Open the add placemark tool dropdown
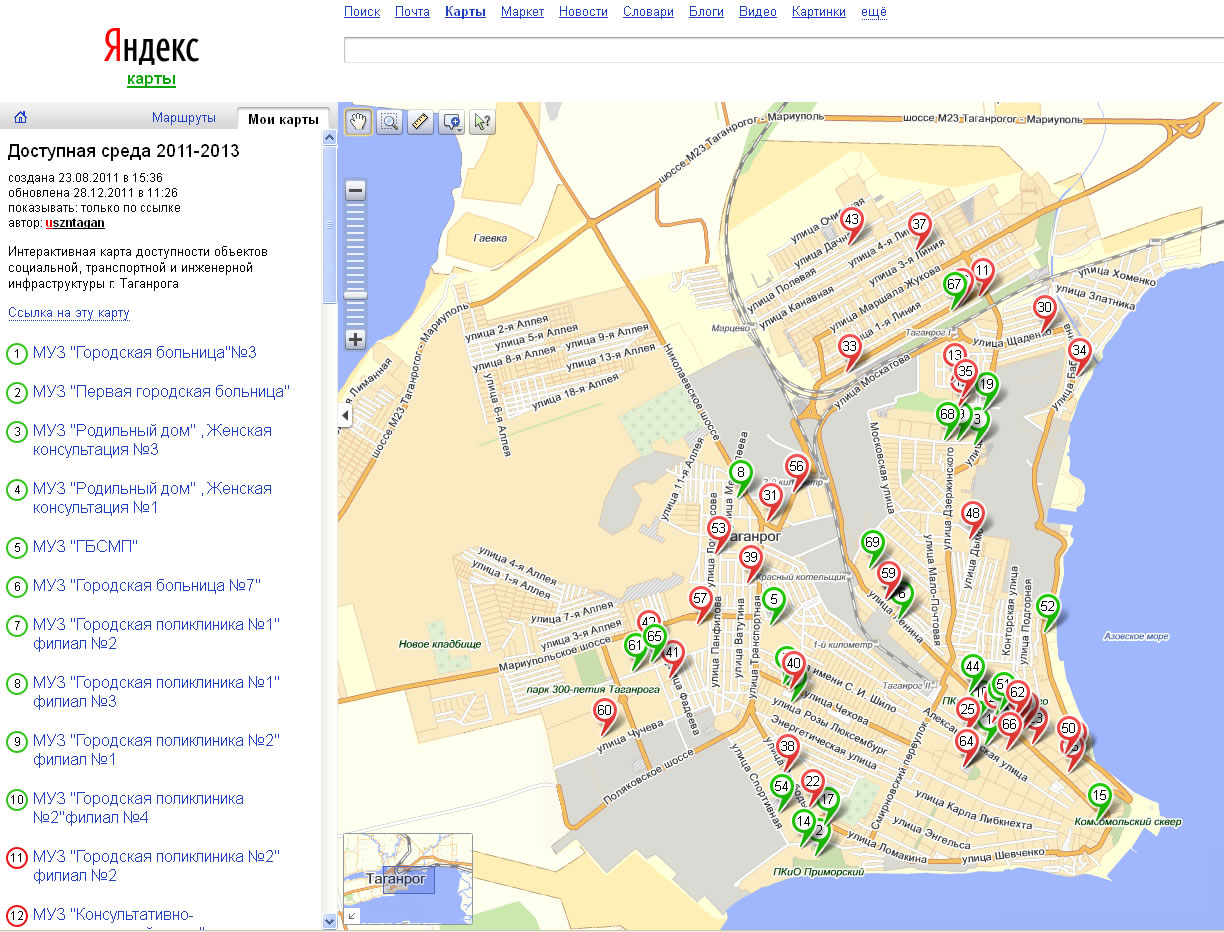The width and height of the screenshot is (1224, 932). 453,122
